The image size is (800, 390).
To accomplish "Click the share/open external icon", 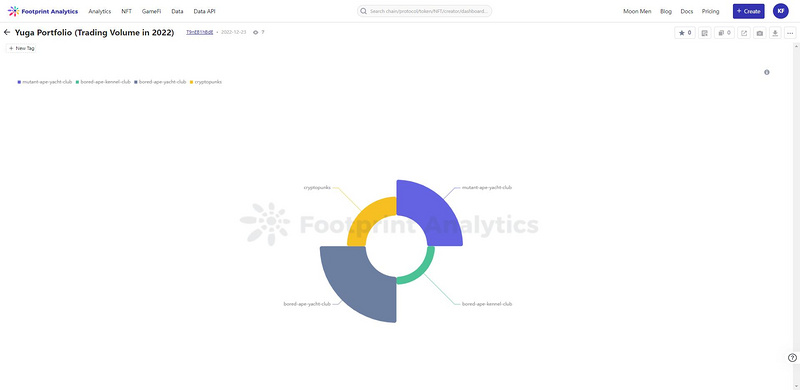I will (x=744, y=33).
